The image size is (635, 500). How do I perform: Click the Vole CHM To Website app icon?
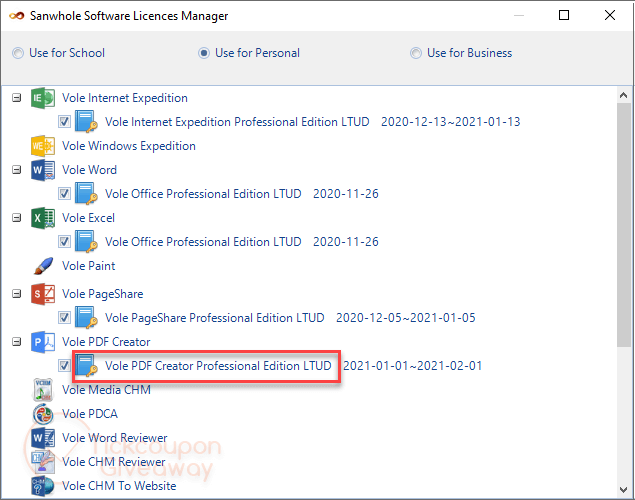43,486
